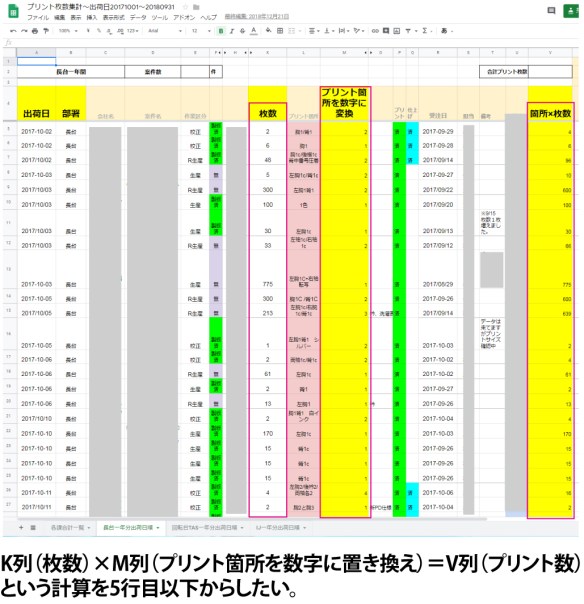Open the 挿入 menu
The height and width of the screenshot is (604, 584).
click(x=92, y=17)
